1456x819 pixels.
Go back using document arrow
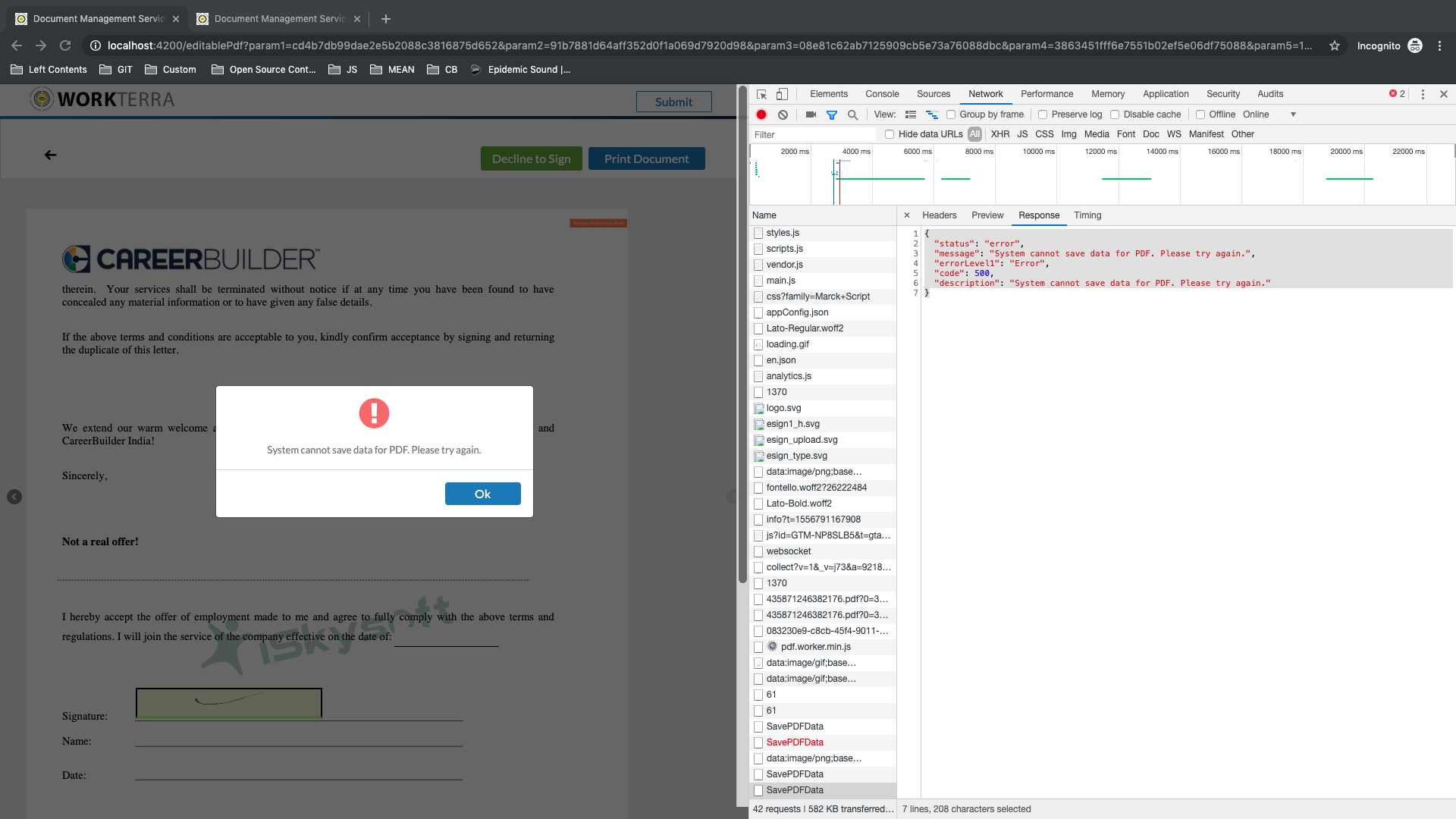tap(51, 155)
